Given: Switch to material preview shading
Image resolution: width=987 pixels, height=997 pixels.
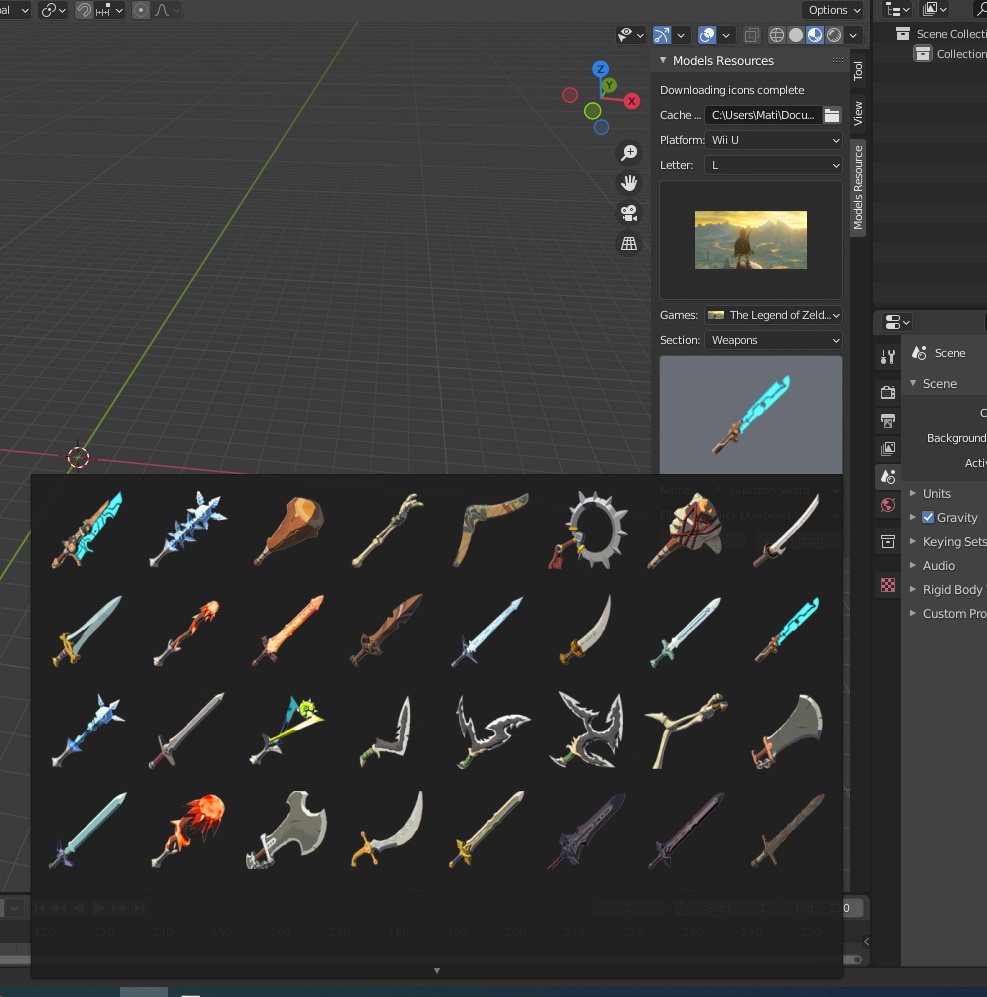Looking at the screenshot, I should click(815, 35).
